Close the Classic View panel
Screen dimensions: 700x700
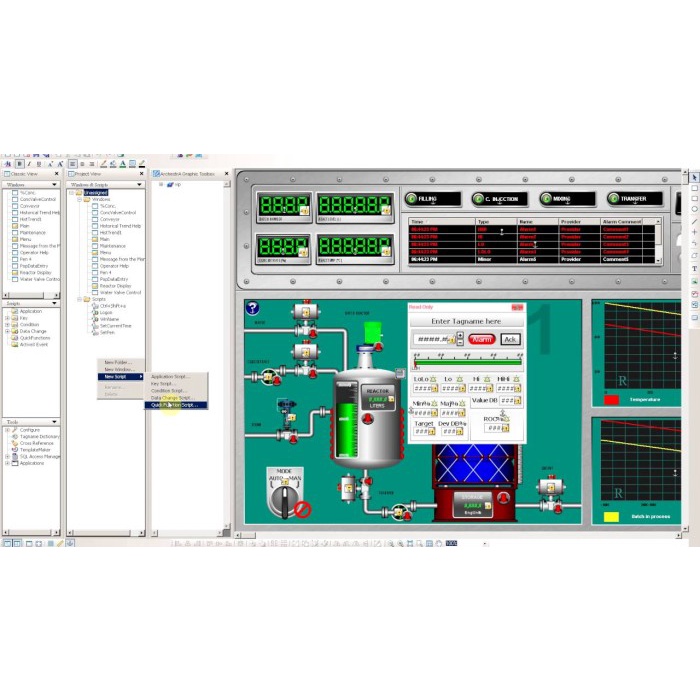57,174
